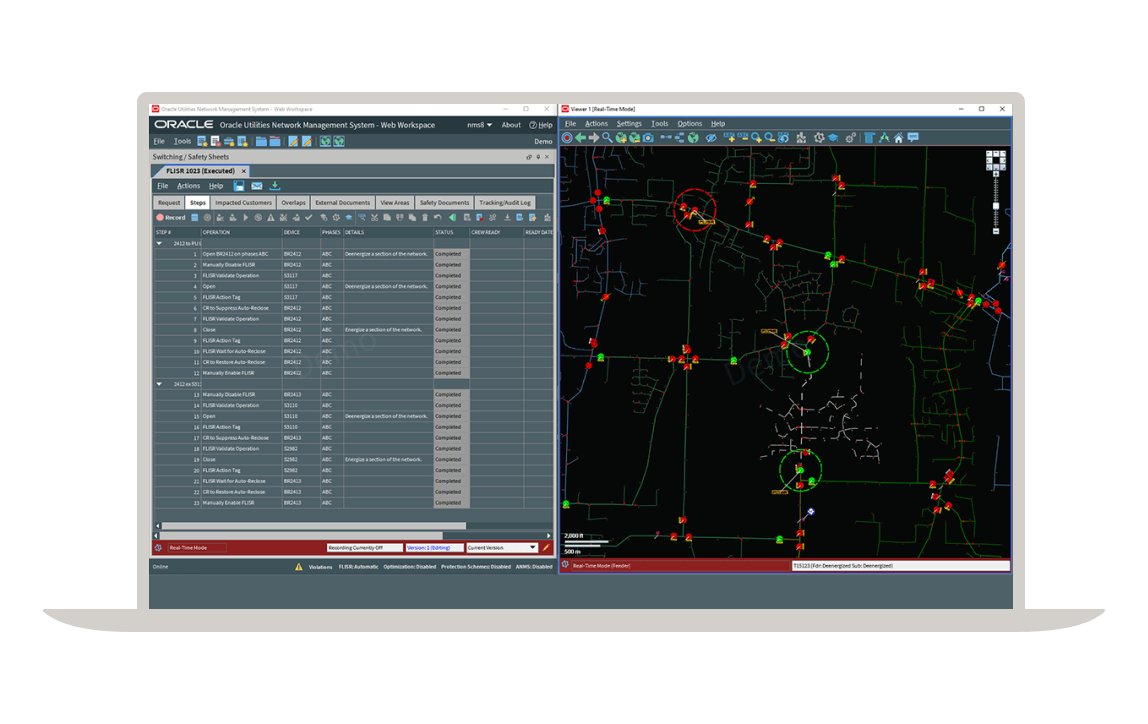Open the nms8 user dropdown

(x=480, y=125)
